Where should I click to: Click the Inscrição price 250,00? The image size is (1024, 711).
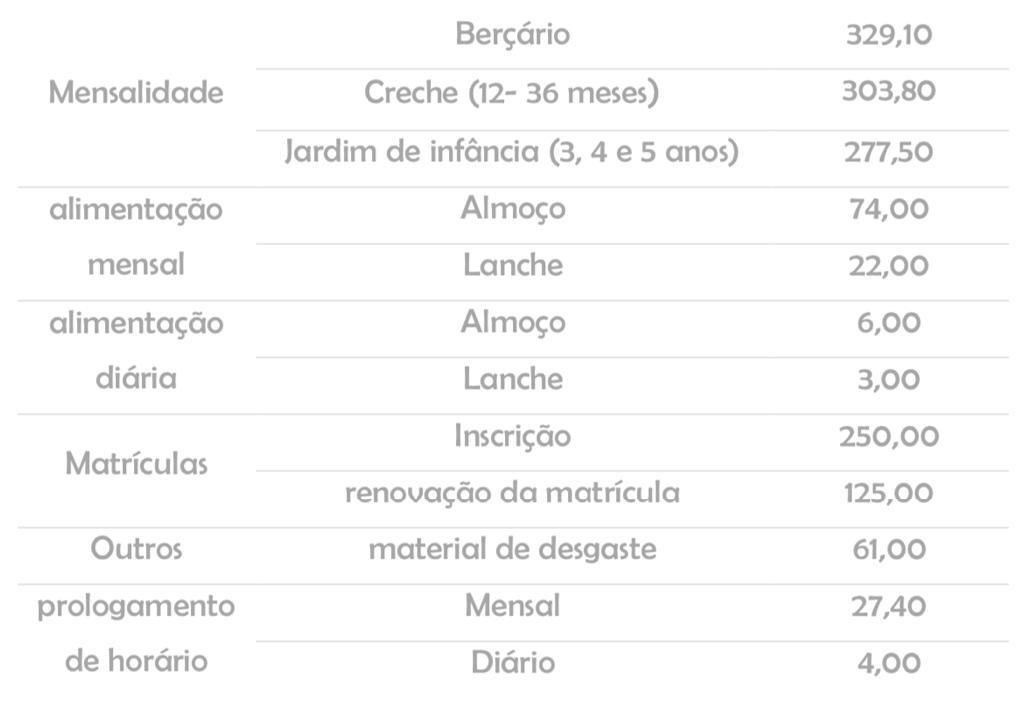[888, 436]
